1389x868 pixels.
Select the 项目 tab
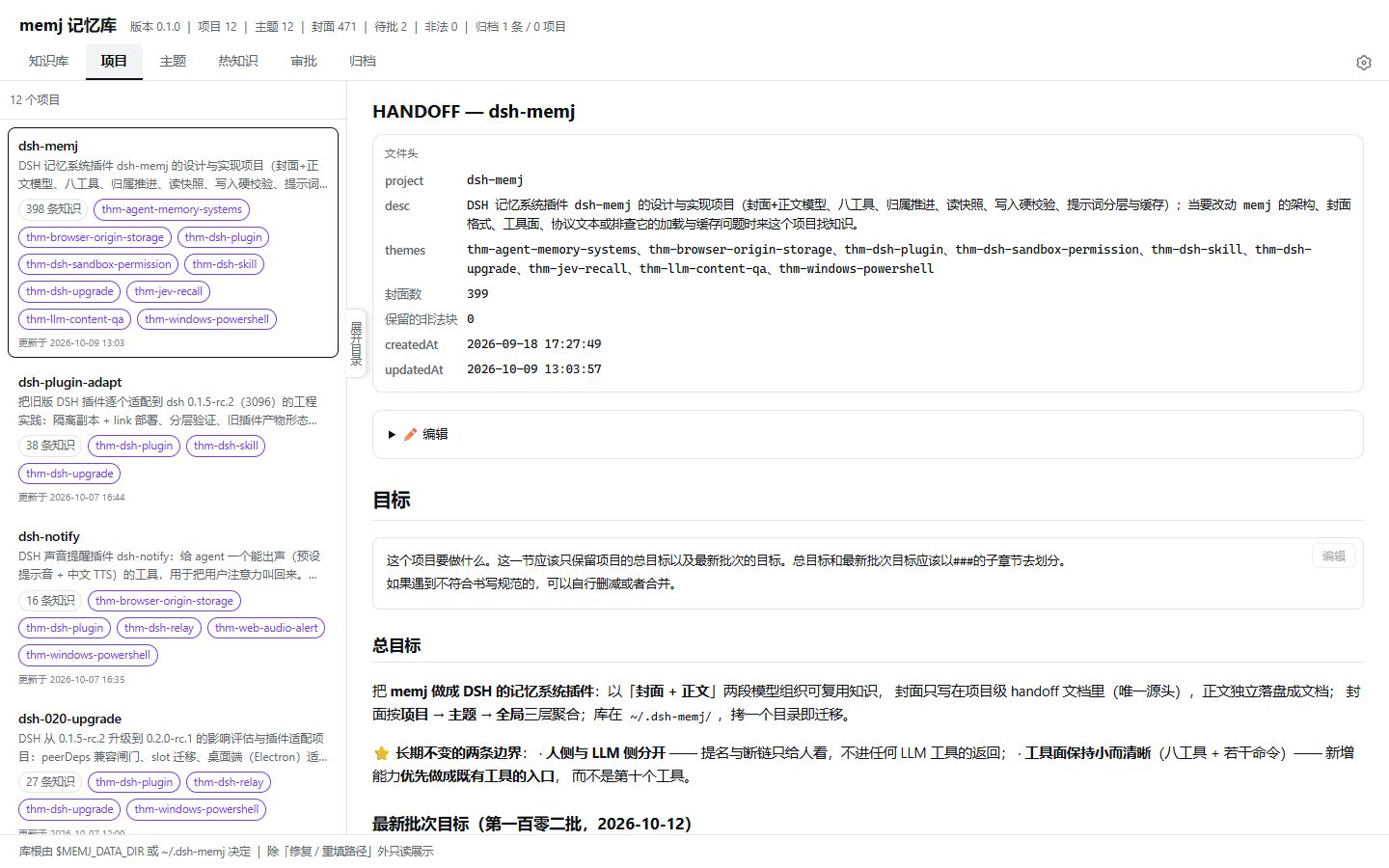point(114,61)
